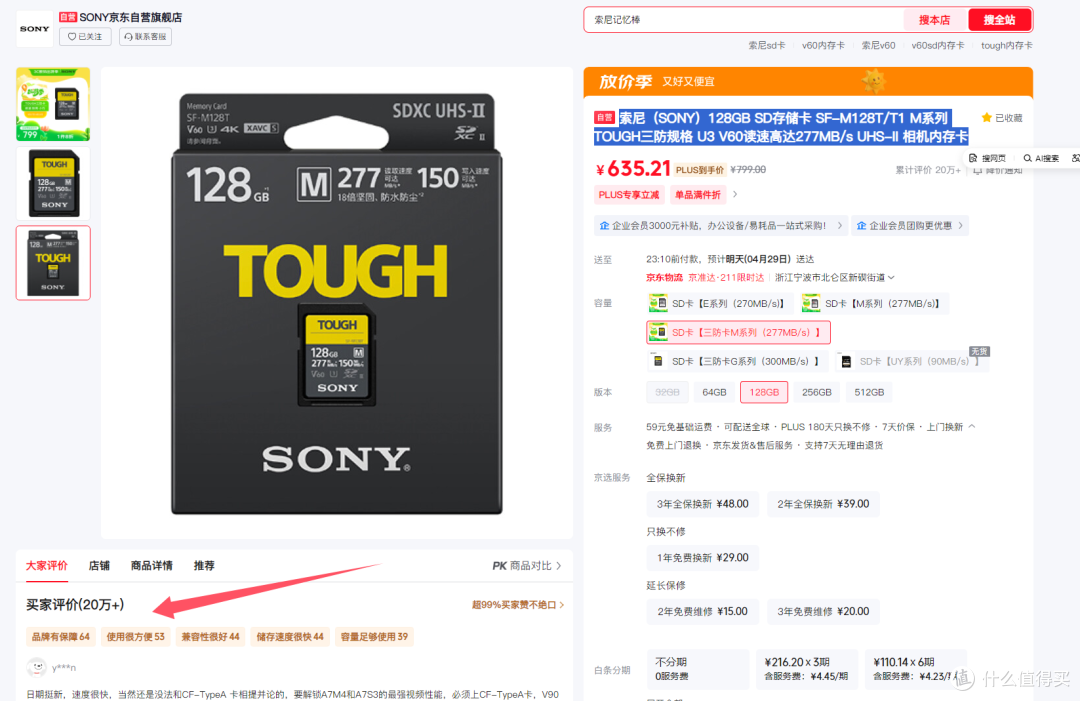
Task: Switch to the 商品详情 tab
Action: click(x=152, y=566)
